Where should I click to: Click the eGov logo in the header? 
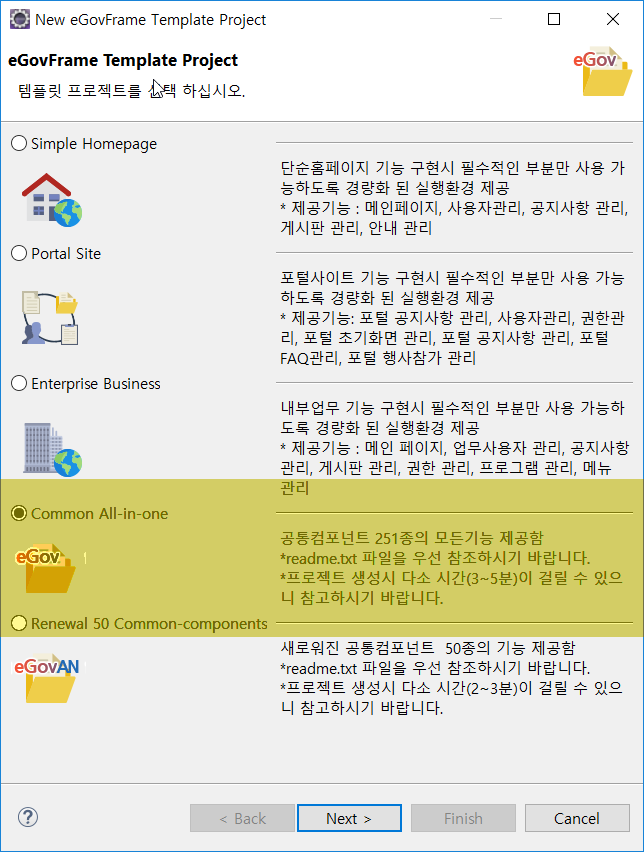[x=603, y=71]
